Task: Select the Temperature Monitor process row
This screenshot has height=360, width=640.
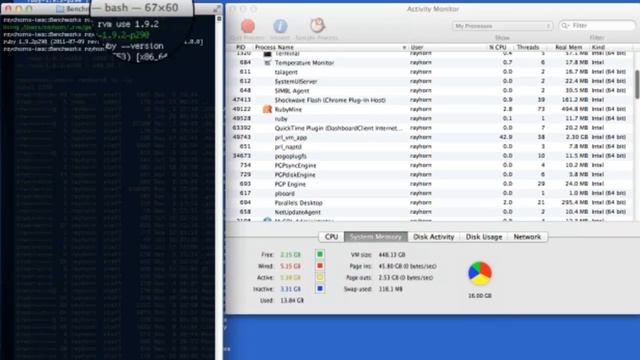Action: coord(431,62)
